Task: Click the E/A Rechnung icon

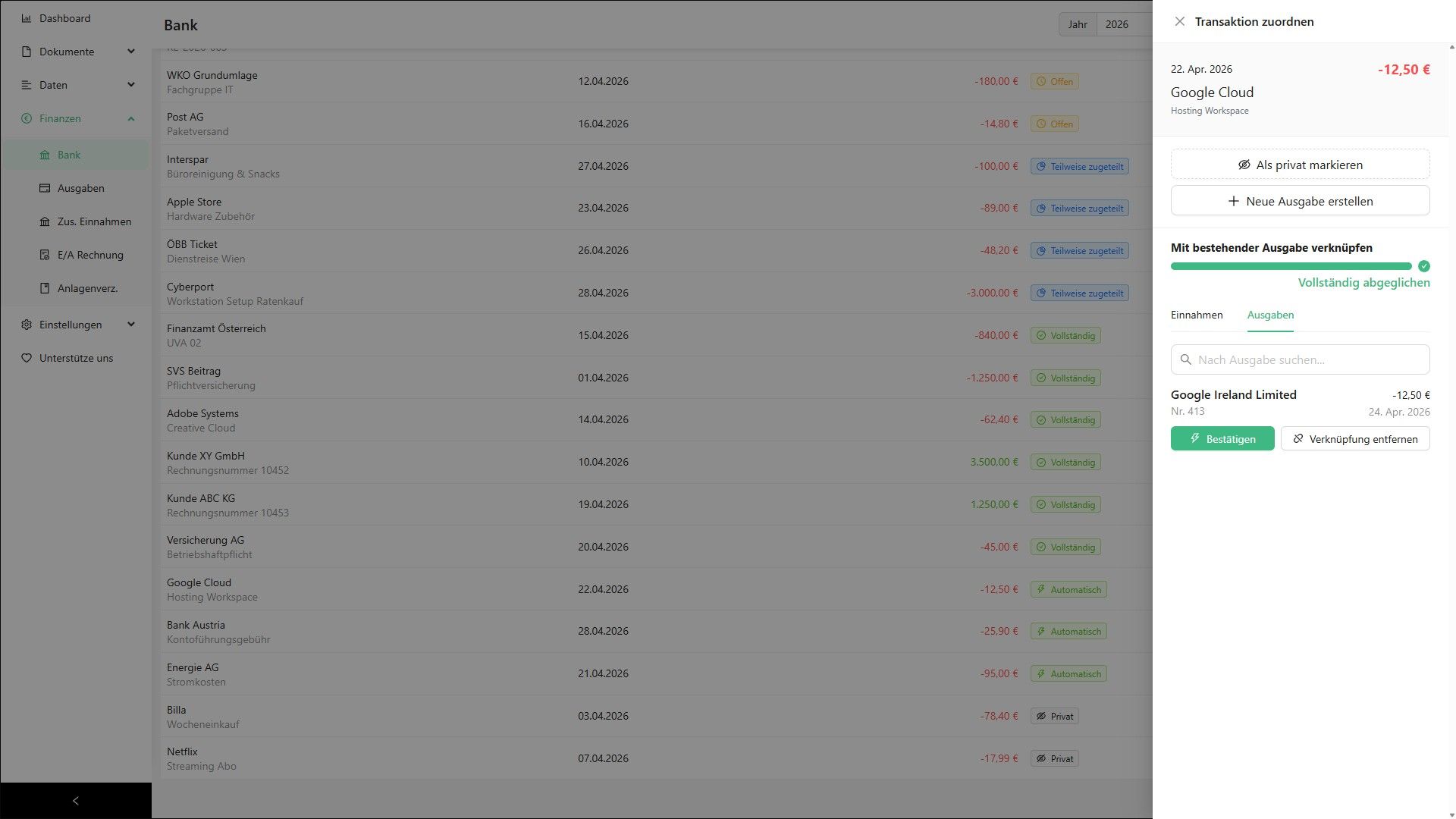Action: 45,255
